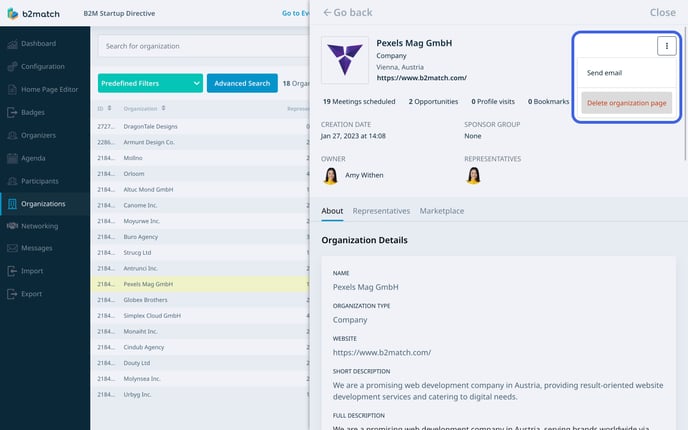Select the Export sidebar icon

12,294
